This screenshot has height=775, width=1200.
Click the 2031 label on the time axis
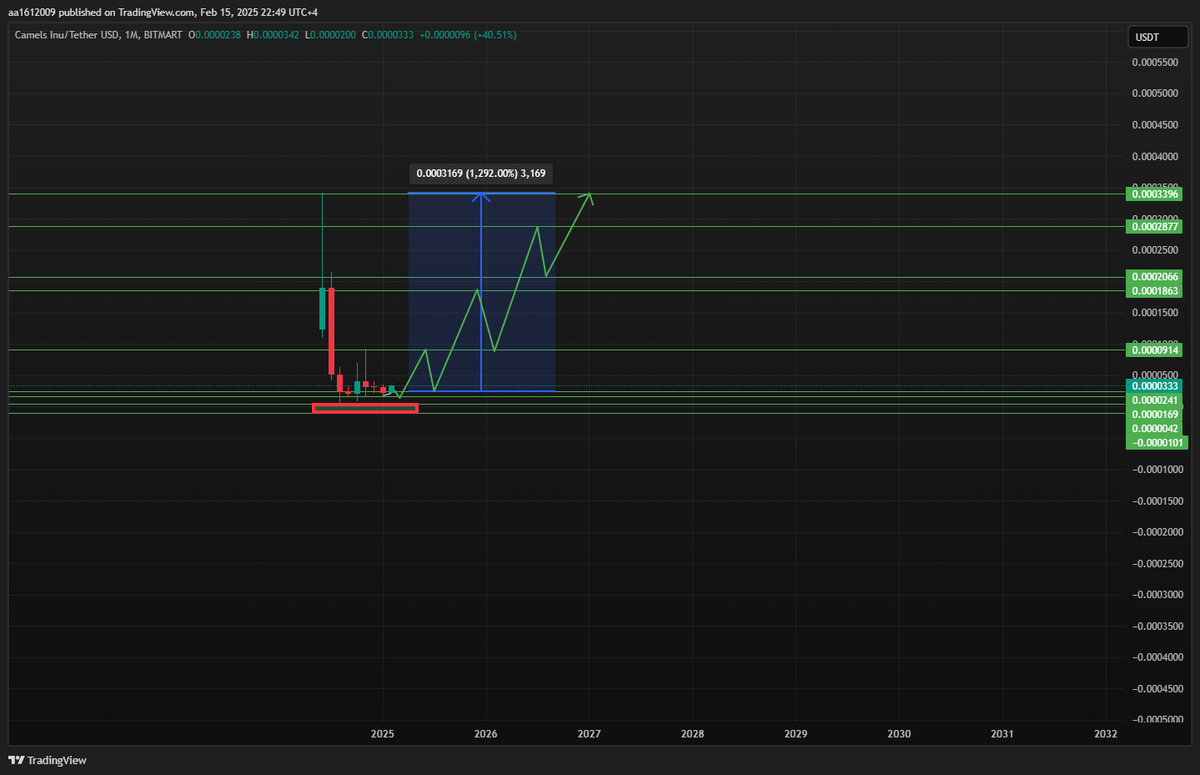click(1002, 734)
